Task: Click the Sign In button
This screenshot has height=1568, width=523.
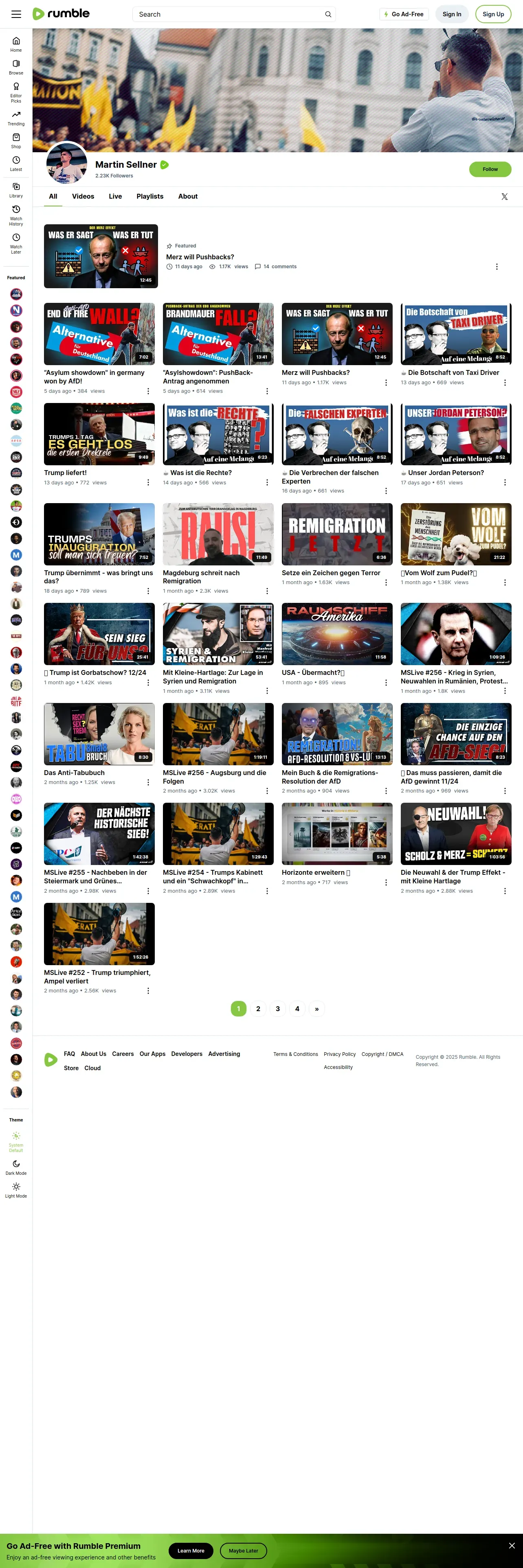Action: click(452, 14)
